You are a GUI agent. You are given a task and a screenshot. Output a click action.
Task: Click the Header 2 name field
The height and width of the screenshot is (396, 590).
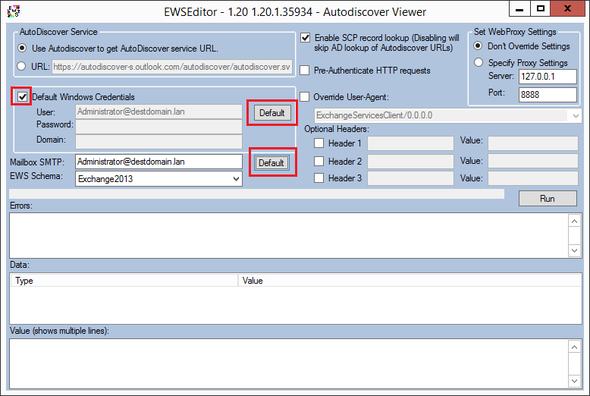(x=411, y=161)
